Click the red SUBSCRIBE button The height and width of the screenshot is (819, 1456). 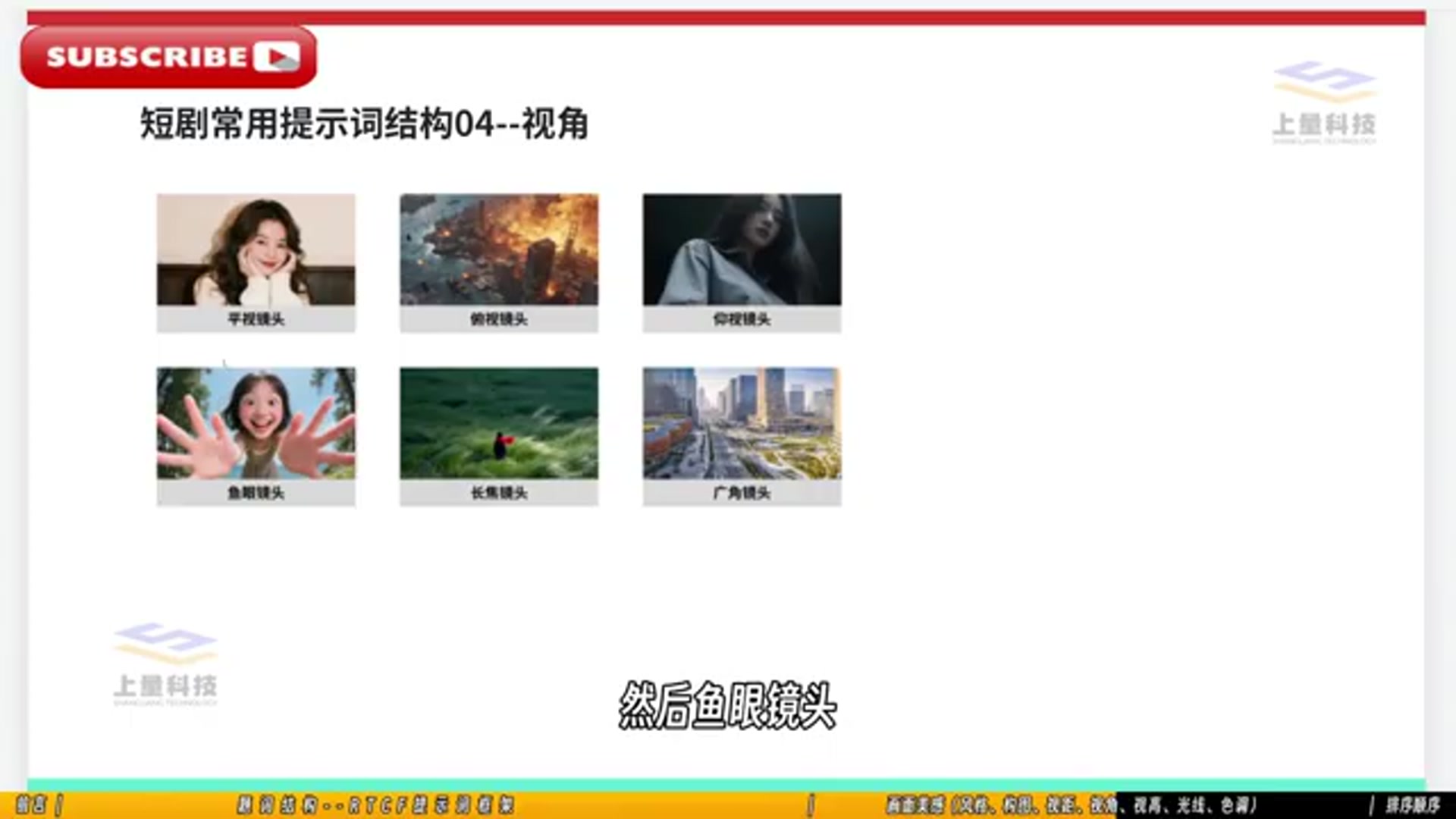click(x=168, y=57)
